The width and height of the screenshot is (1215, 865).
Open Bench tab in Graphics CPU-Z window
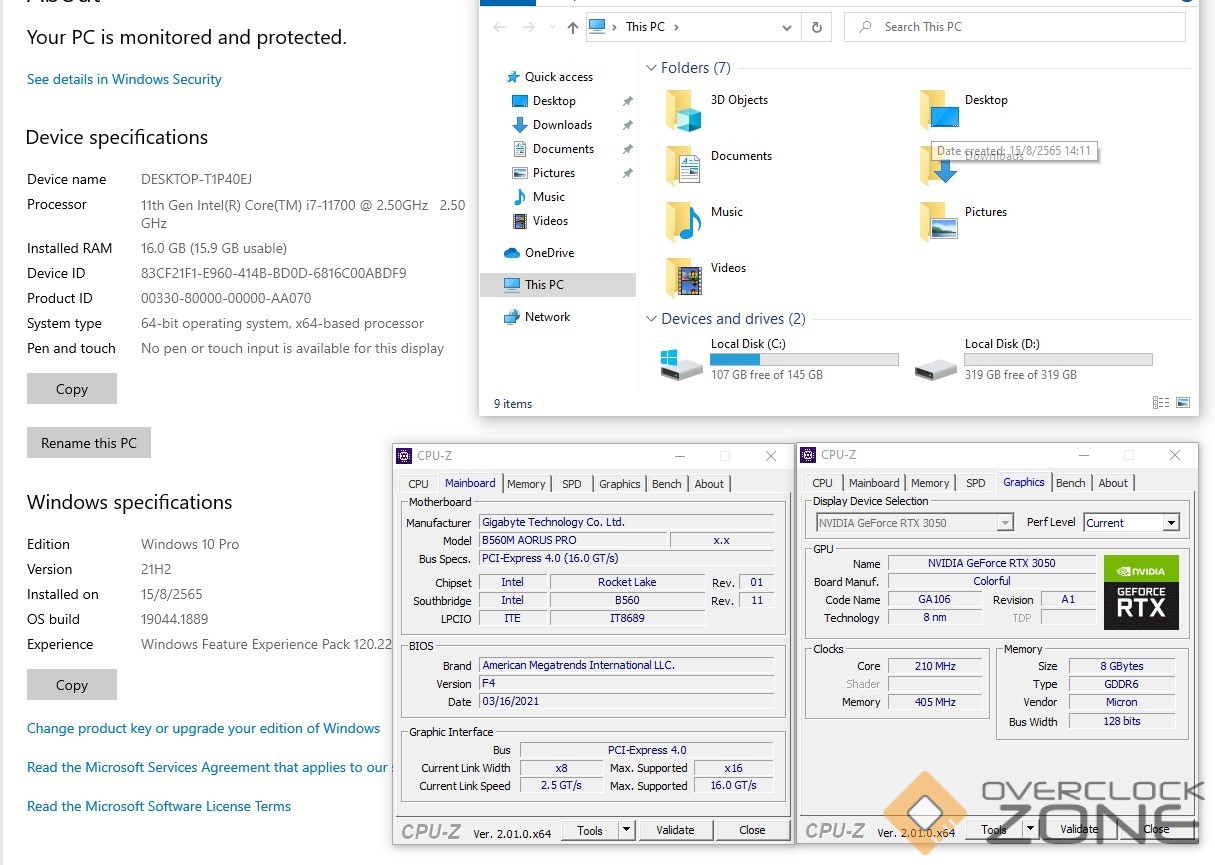(x=1071, y=483)
